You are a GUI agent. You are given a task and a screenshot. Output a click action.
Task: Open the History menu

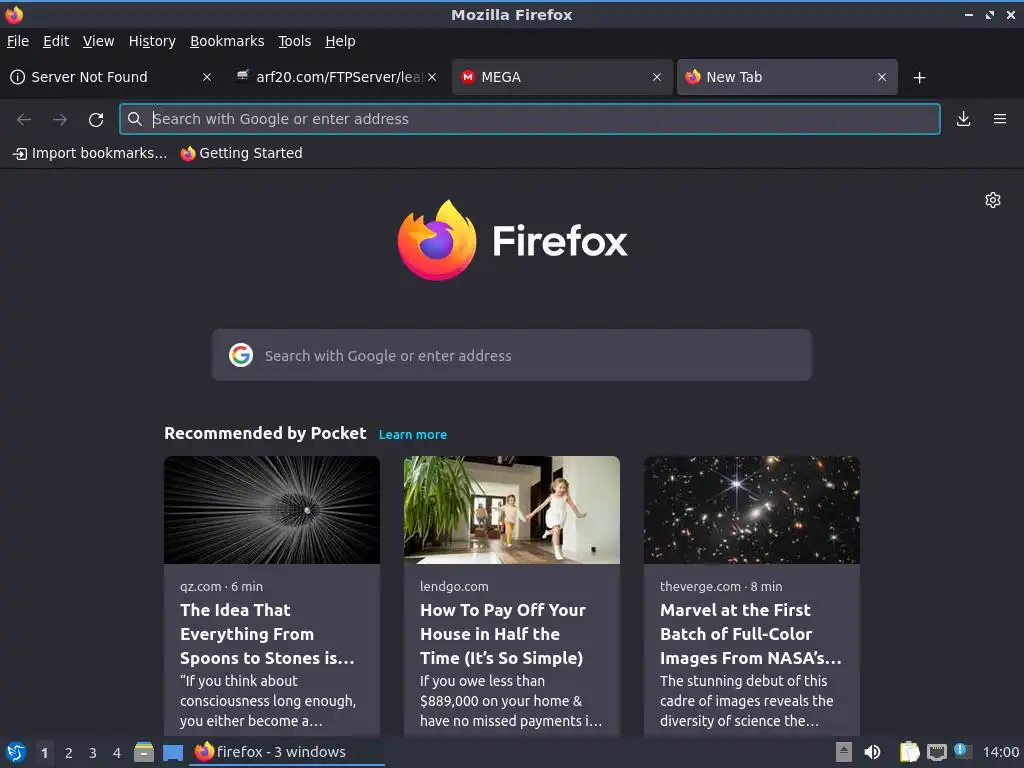pyautogui.click(x=152, y=41)
